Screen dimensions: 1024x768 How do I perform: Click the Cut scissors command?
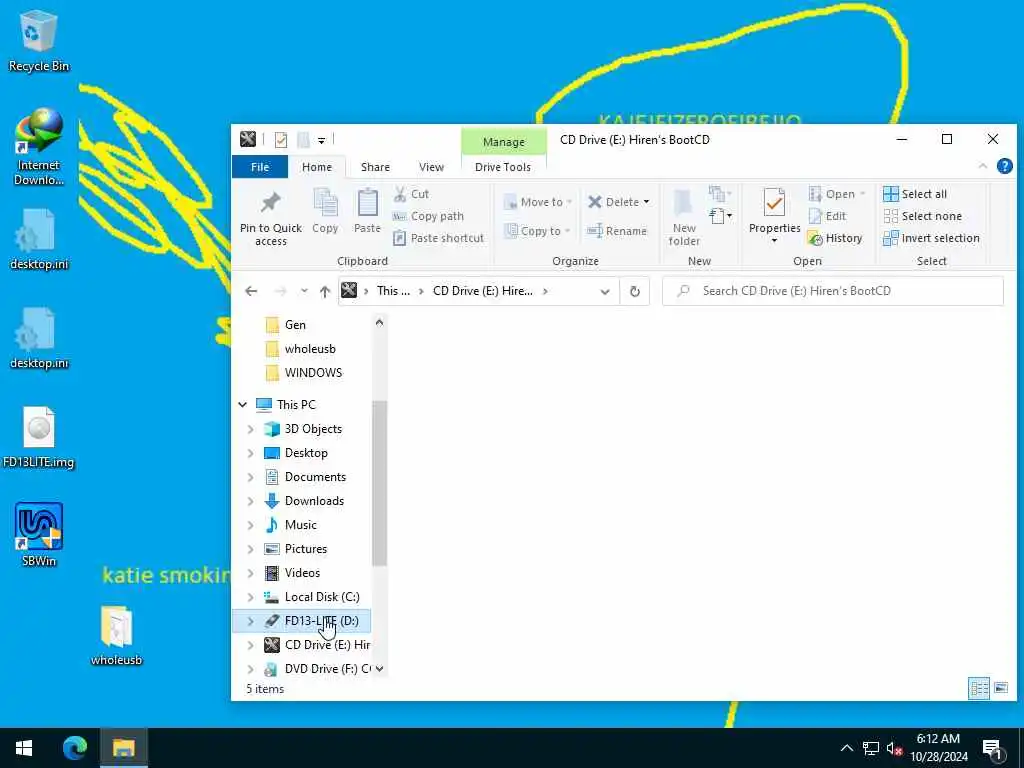(411, 194)
